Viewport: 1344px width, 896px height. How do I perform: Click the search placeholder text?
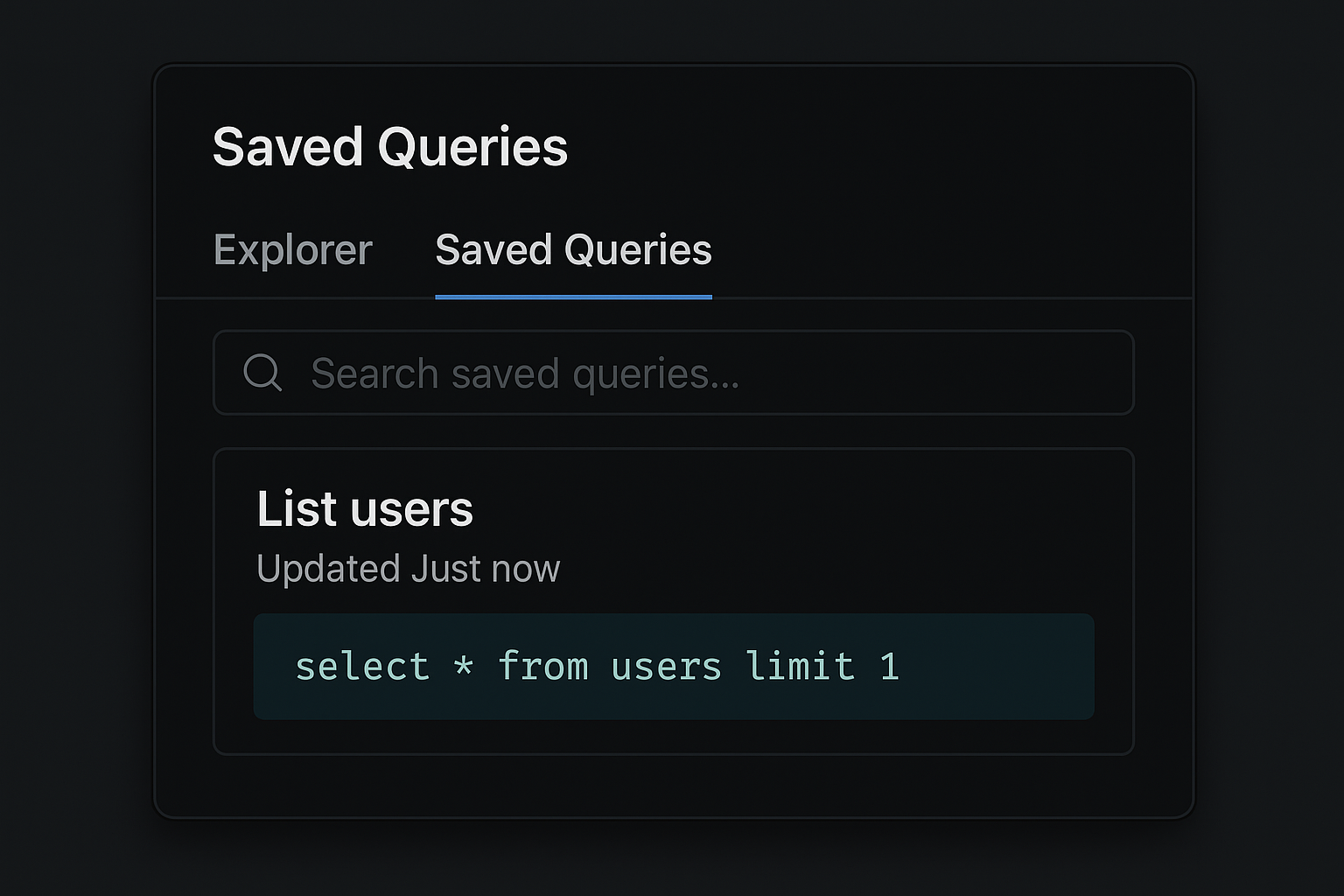point(523,373)
